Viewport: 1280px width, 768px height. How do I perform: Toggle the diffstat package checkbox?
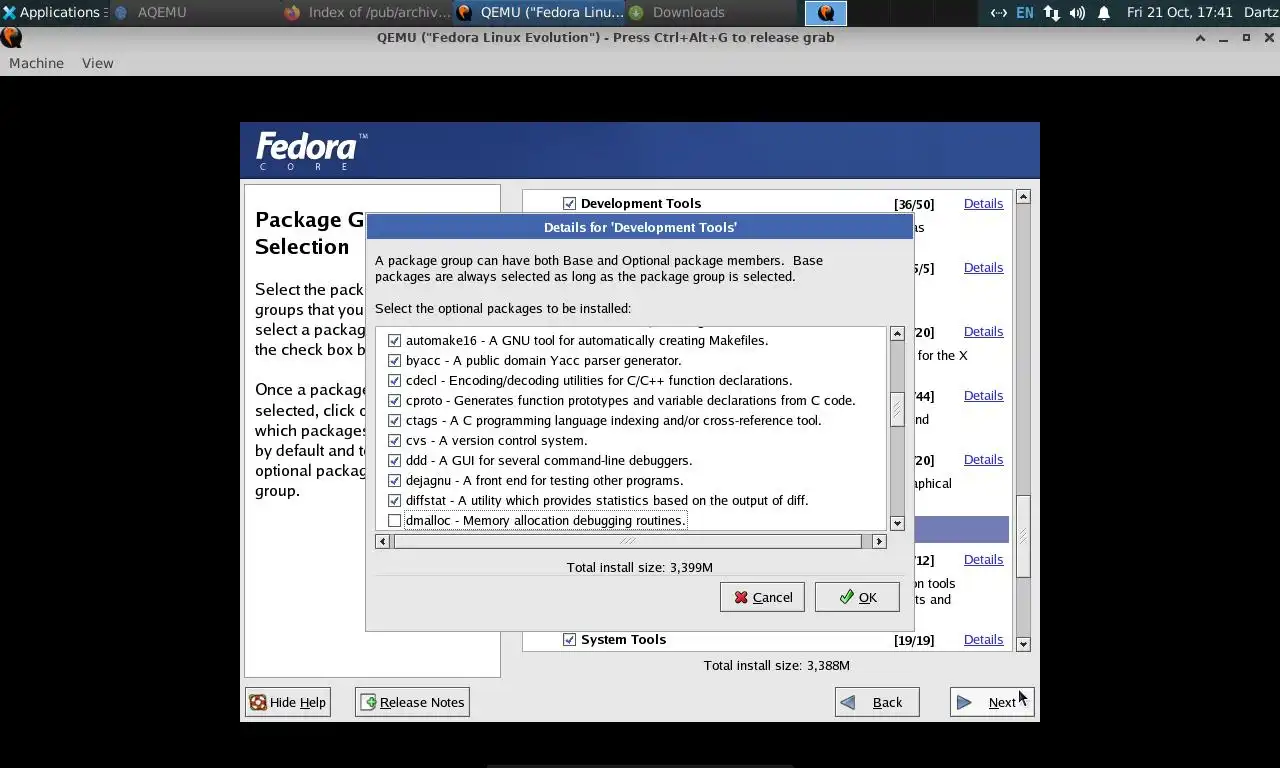[x=394, y=500]
